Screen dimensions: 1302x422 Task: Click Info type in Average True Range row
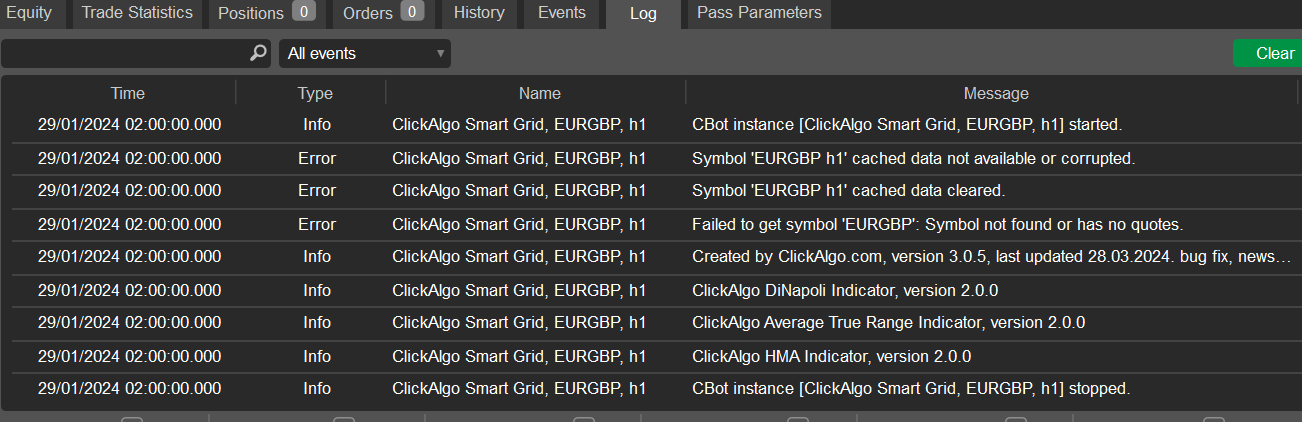tap(317, 322)
